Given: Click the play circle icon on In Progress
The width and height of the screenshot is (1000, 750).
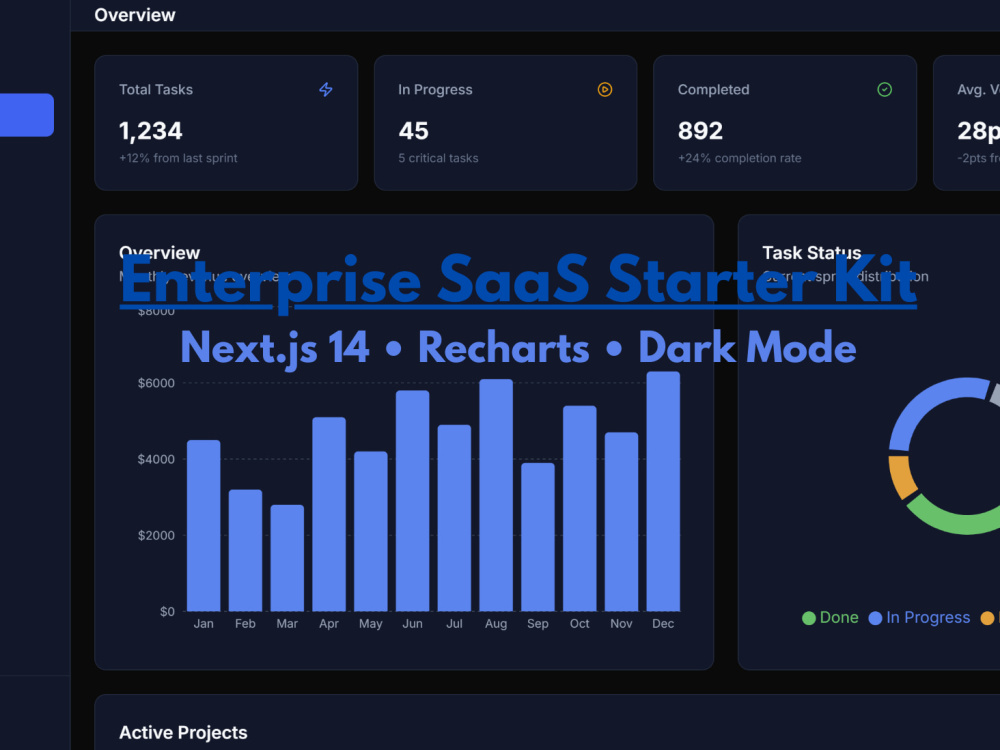Looking at the screenshot, I should pos(605,90).
